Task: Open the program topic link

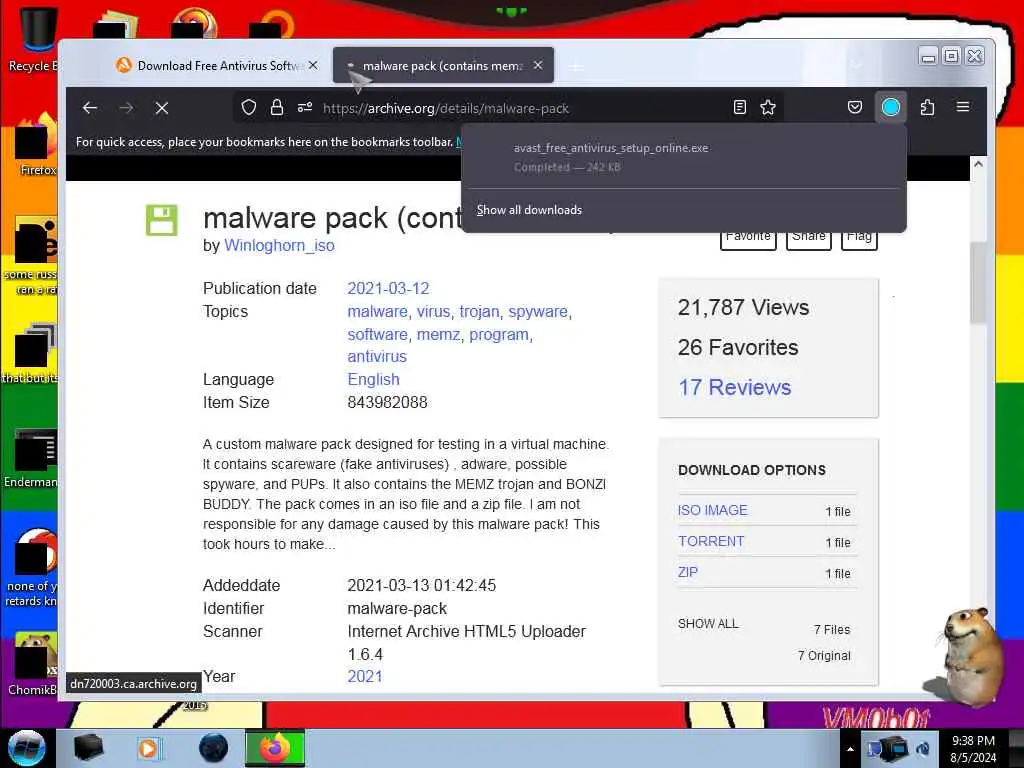Action: (499, 334)
